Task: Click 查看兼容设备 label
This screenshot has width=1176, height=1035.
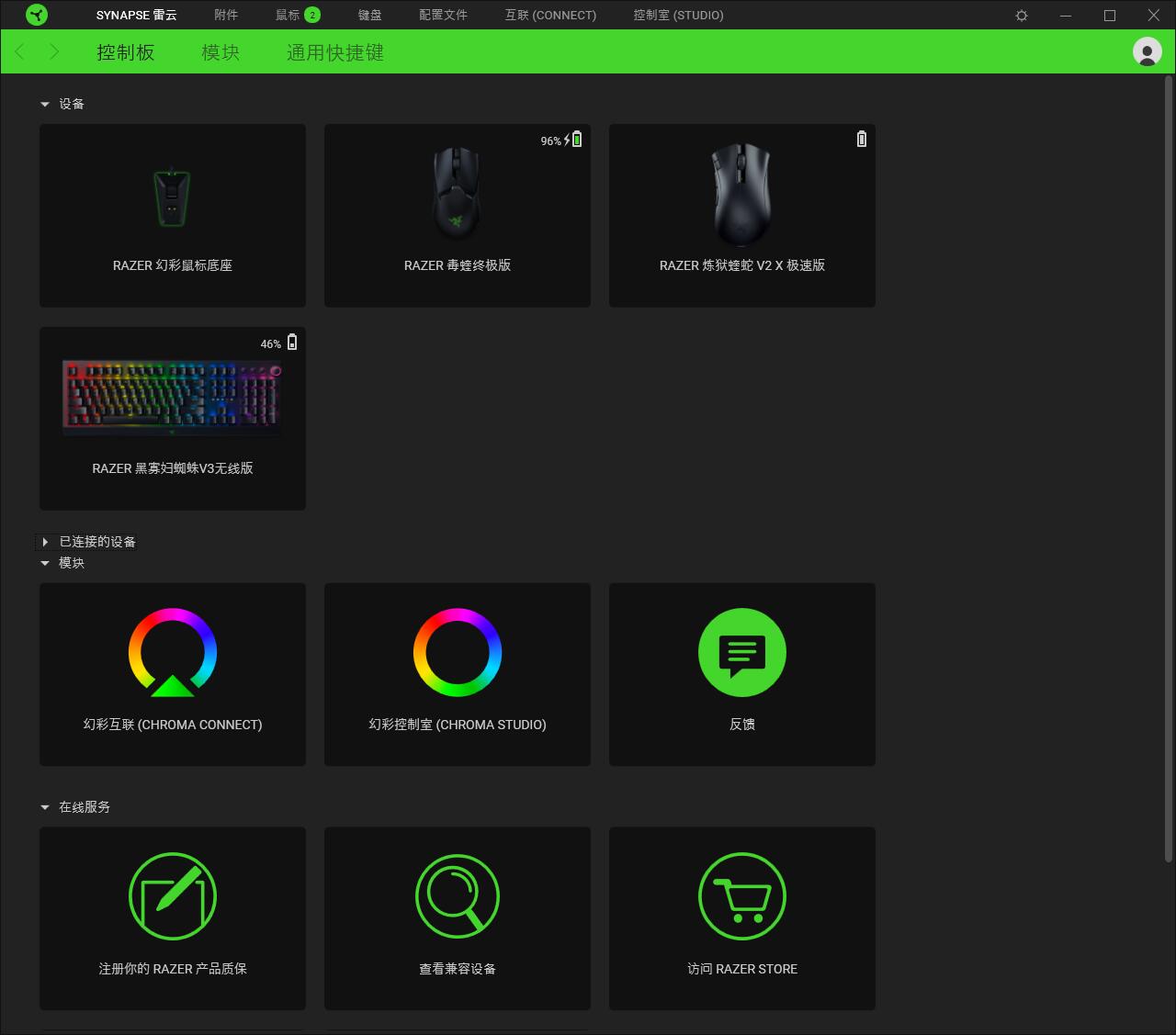Action: [x=458, y=969]
